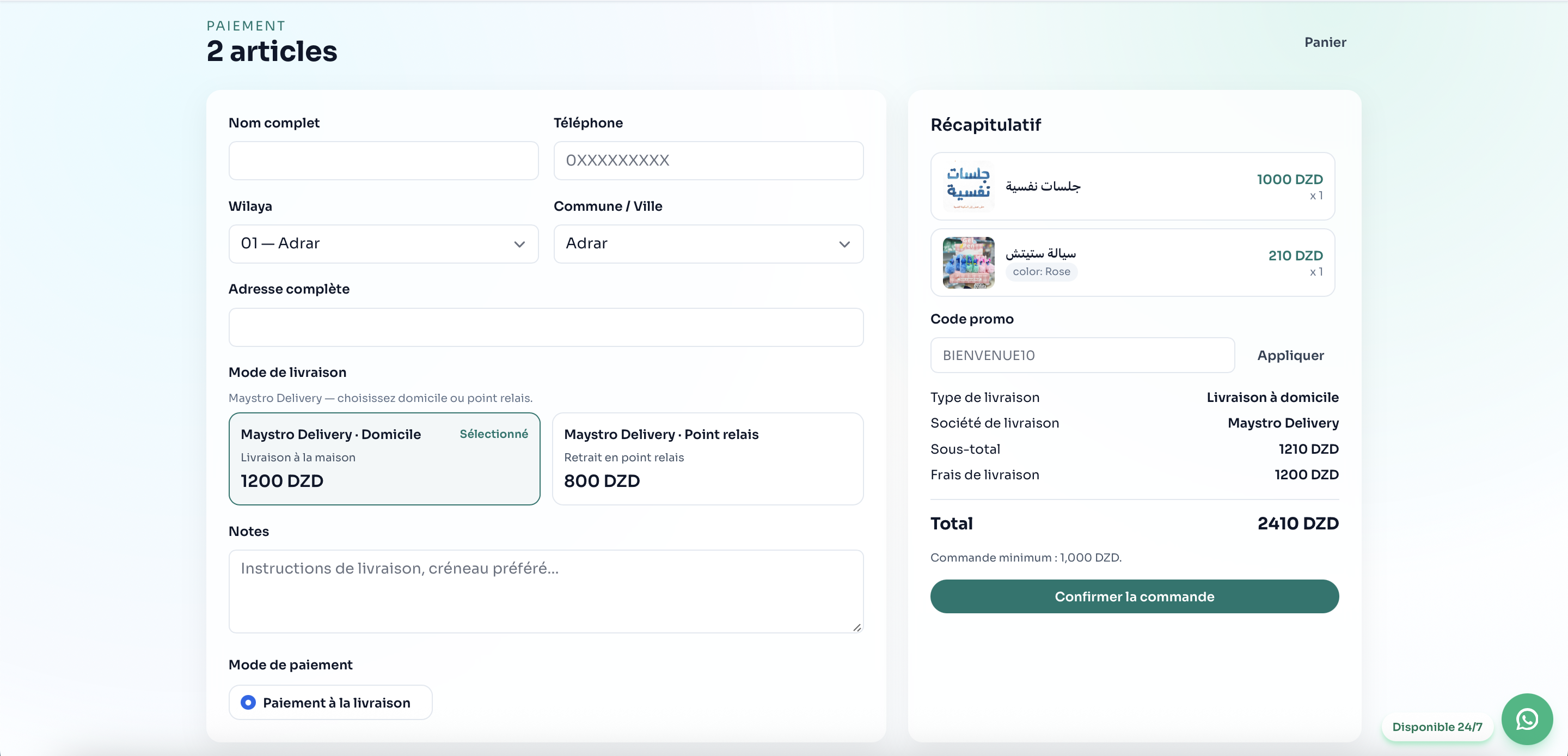Viewport: 1568px width, 756px height.
Task: View the Récapitulatif section header
Action: point(985,125)
